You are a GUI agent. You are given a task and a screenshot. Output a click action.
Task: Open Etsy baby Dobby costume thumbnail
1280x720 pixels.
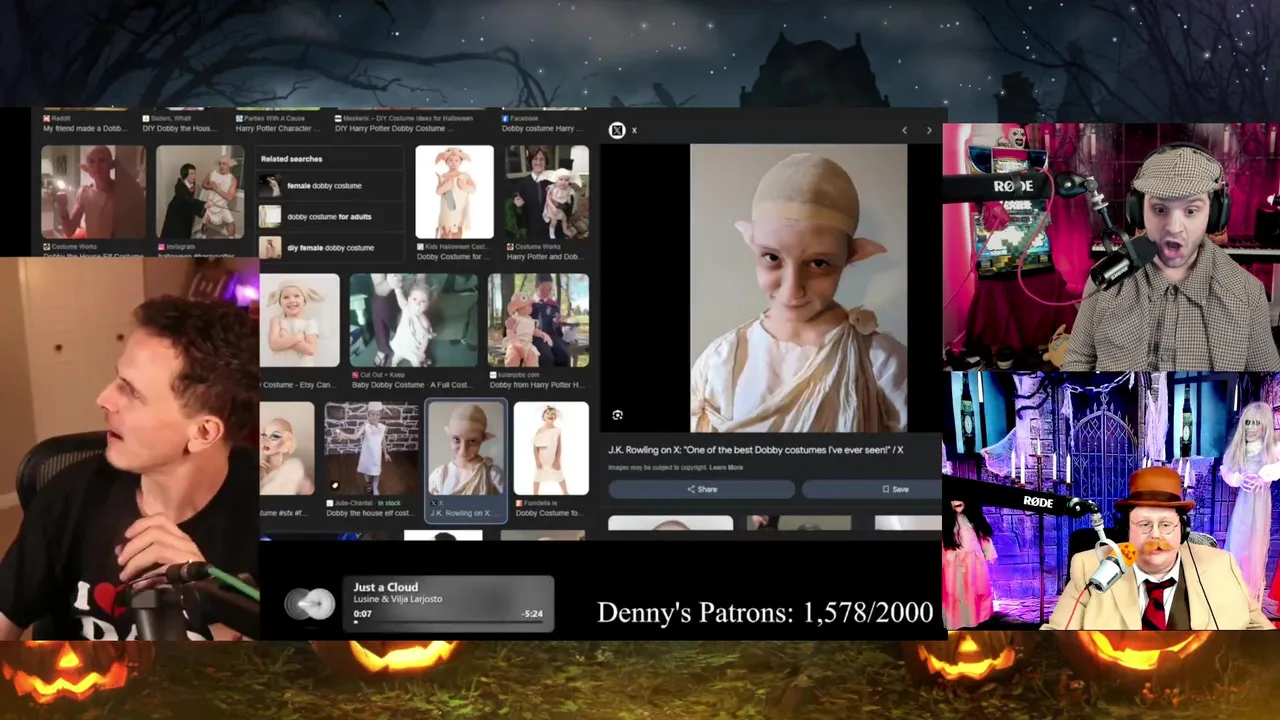(299, 321)
